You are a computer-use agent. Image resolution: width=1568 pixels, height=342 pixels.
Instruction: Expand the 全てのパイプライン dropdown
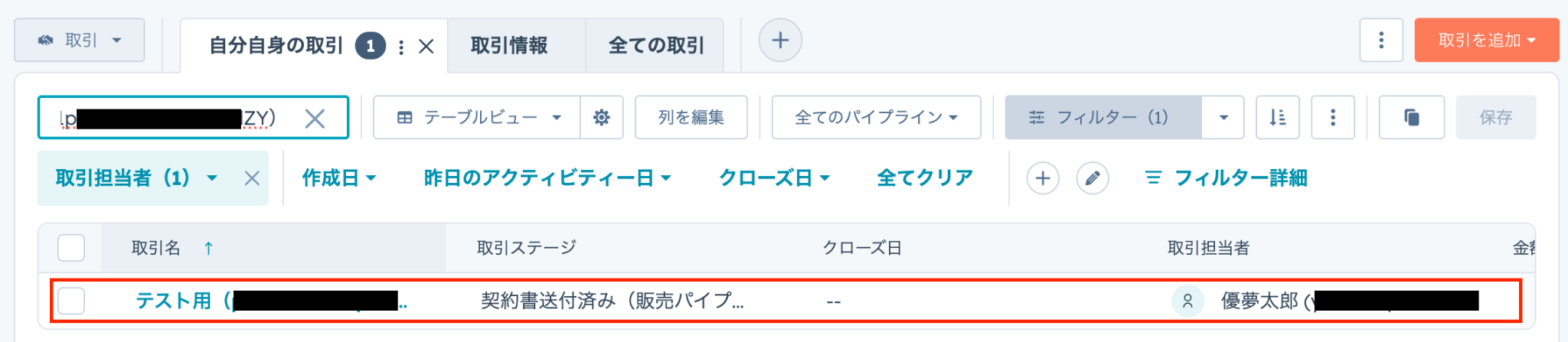click(876, 117)
